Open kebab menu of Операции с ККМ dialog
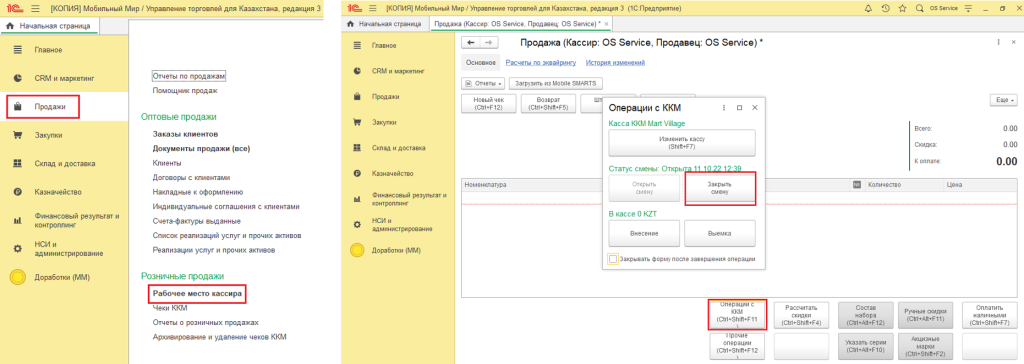Screen dimensions: 1024x364 (x=724, y=108)
